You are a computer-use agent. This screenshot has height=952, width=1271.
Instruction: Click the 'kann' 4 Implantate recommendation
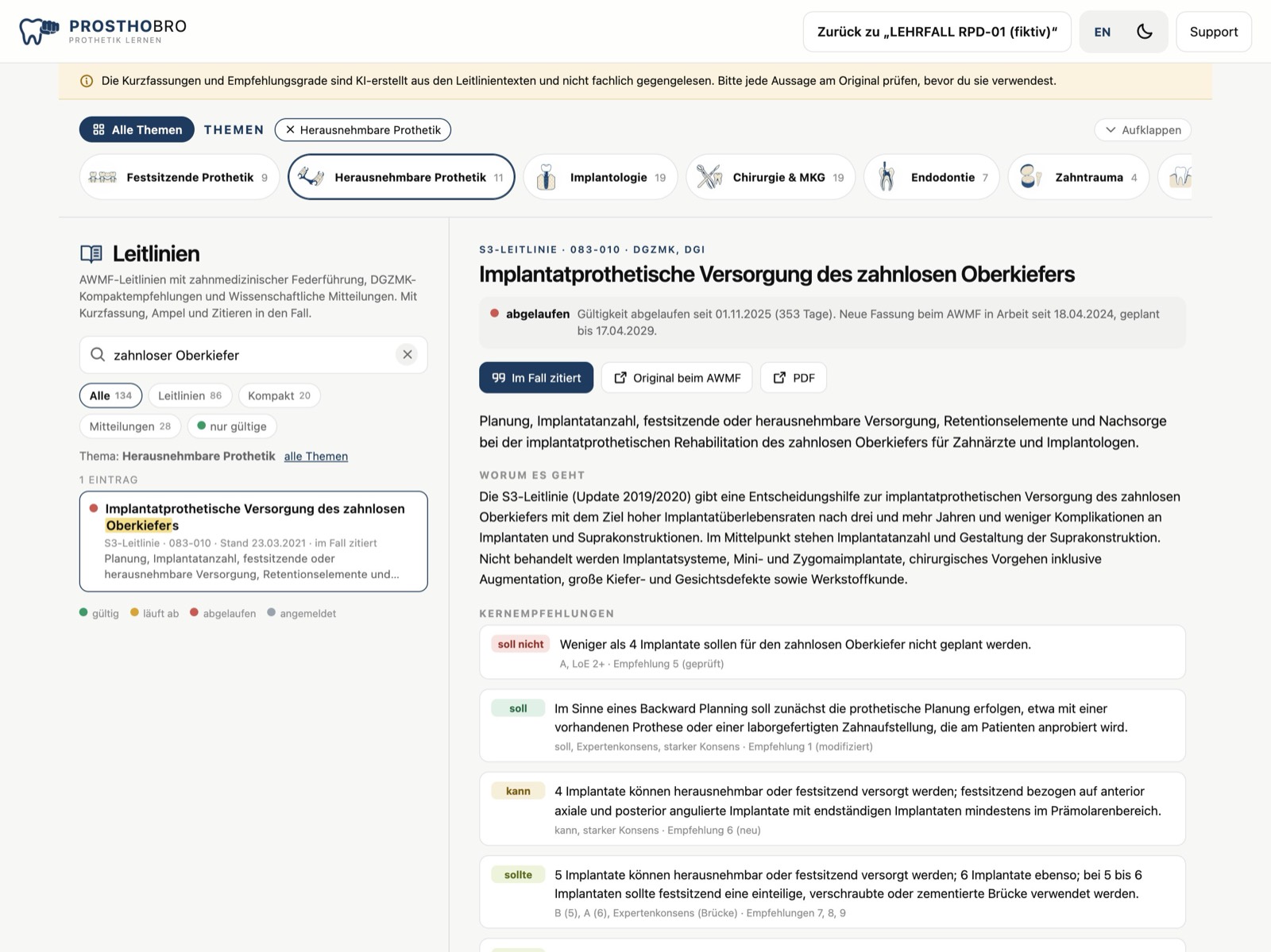[833, 809]
